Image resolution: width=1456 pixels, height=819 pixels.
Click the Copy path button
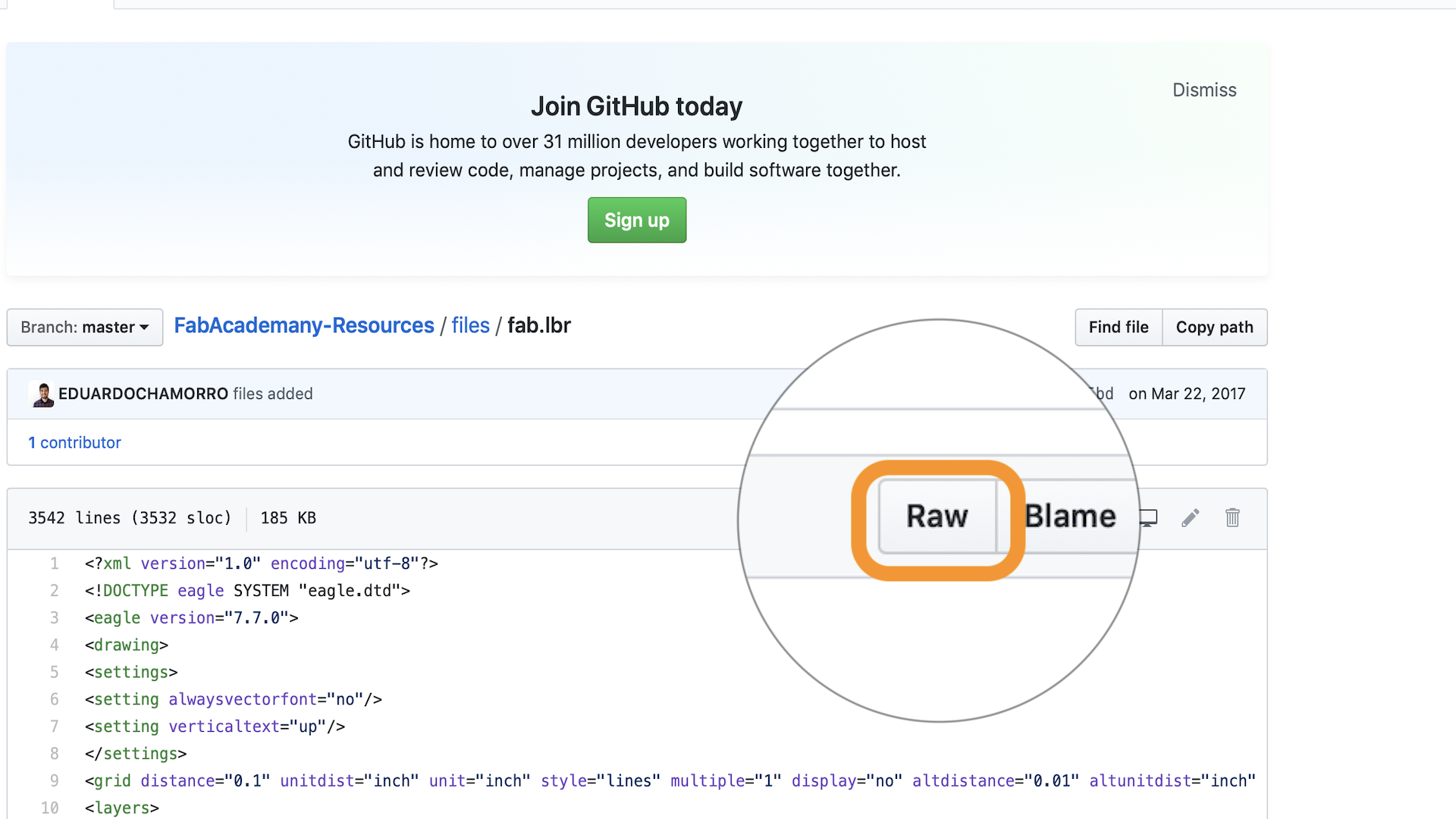[1214, 328]
